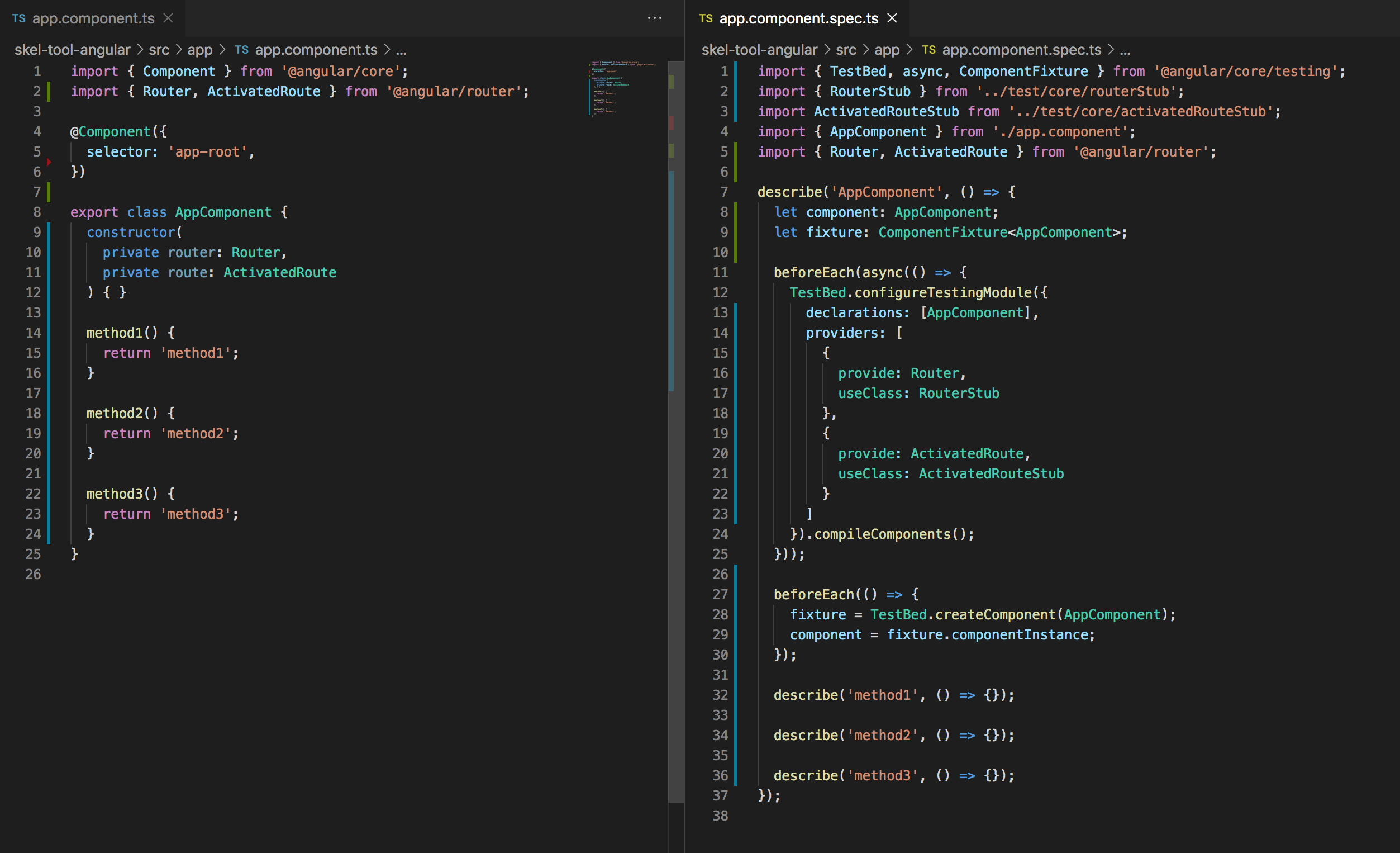This screenshot has width=1400, height=853.
Task: Click line number 14 in right editor
Action: tap(720, 333)
